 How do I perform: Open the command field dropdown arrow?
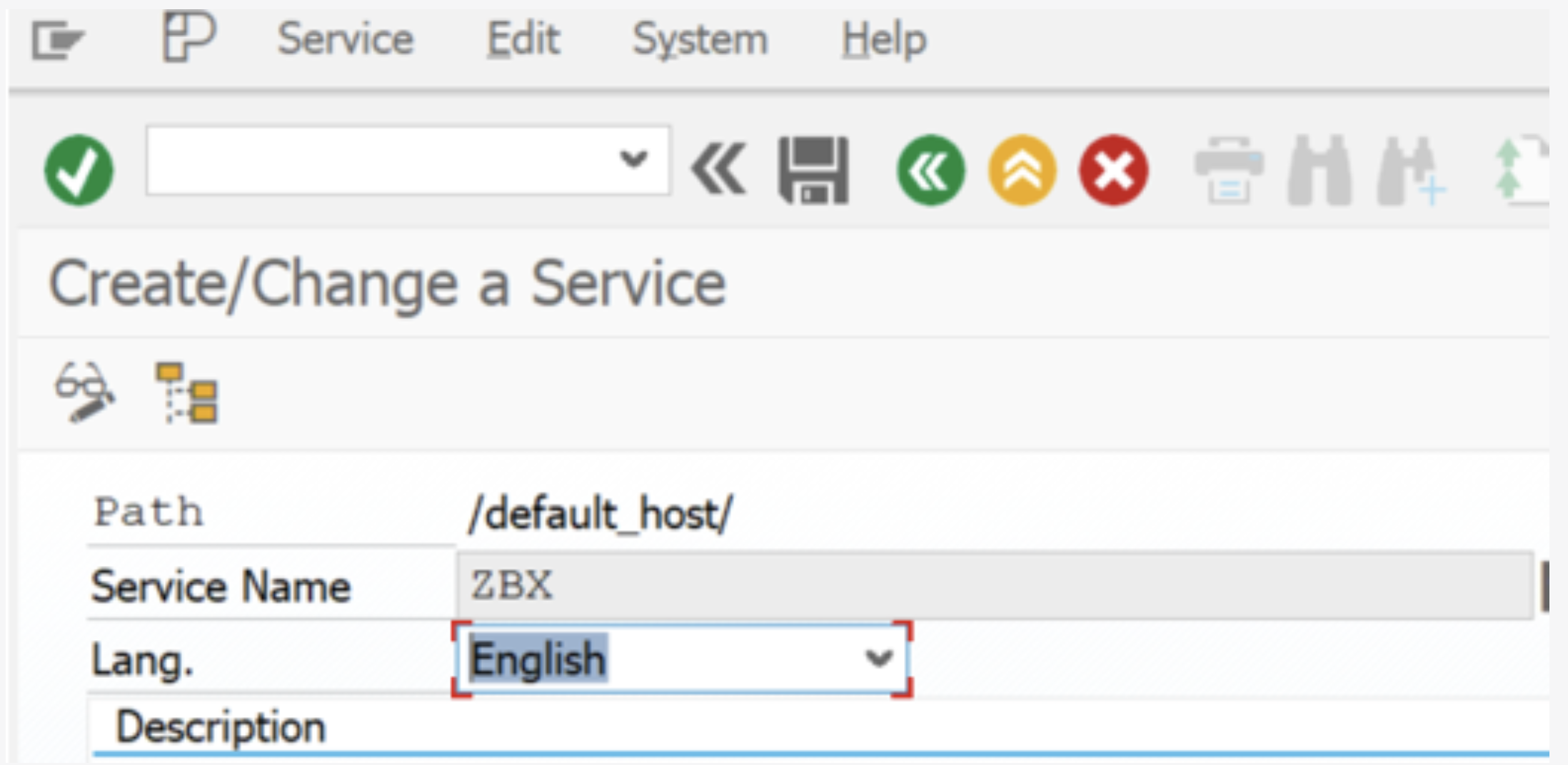[x=633, y=159]
